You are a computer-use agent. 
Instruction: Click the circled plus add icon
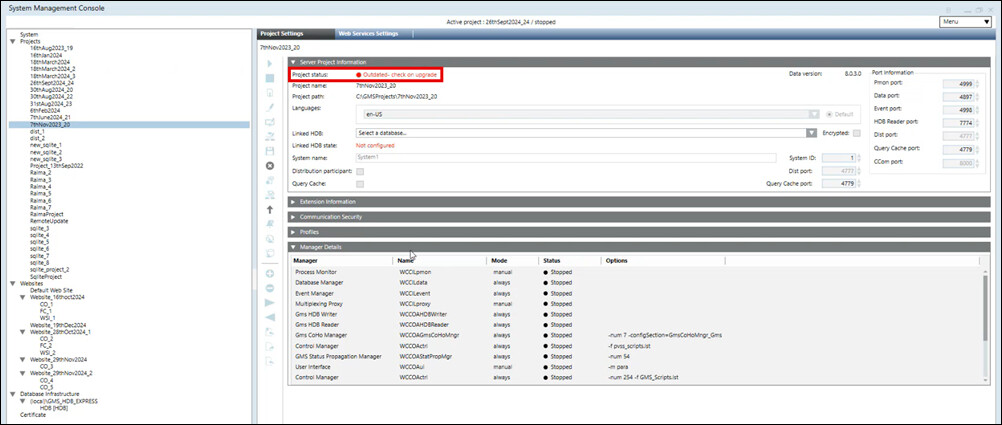[270, 273]
